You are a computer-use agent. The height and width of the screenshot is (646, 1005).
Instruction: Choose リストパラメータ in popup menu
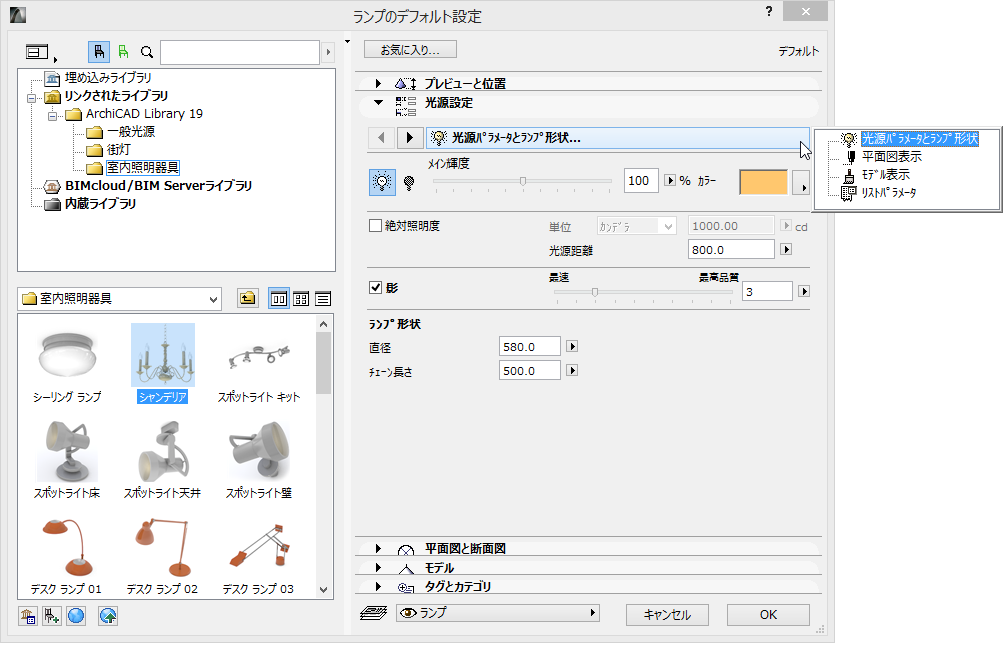pyautogui.click(x=888, y=192)
